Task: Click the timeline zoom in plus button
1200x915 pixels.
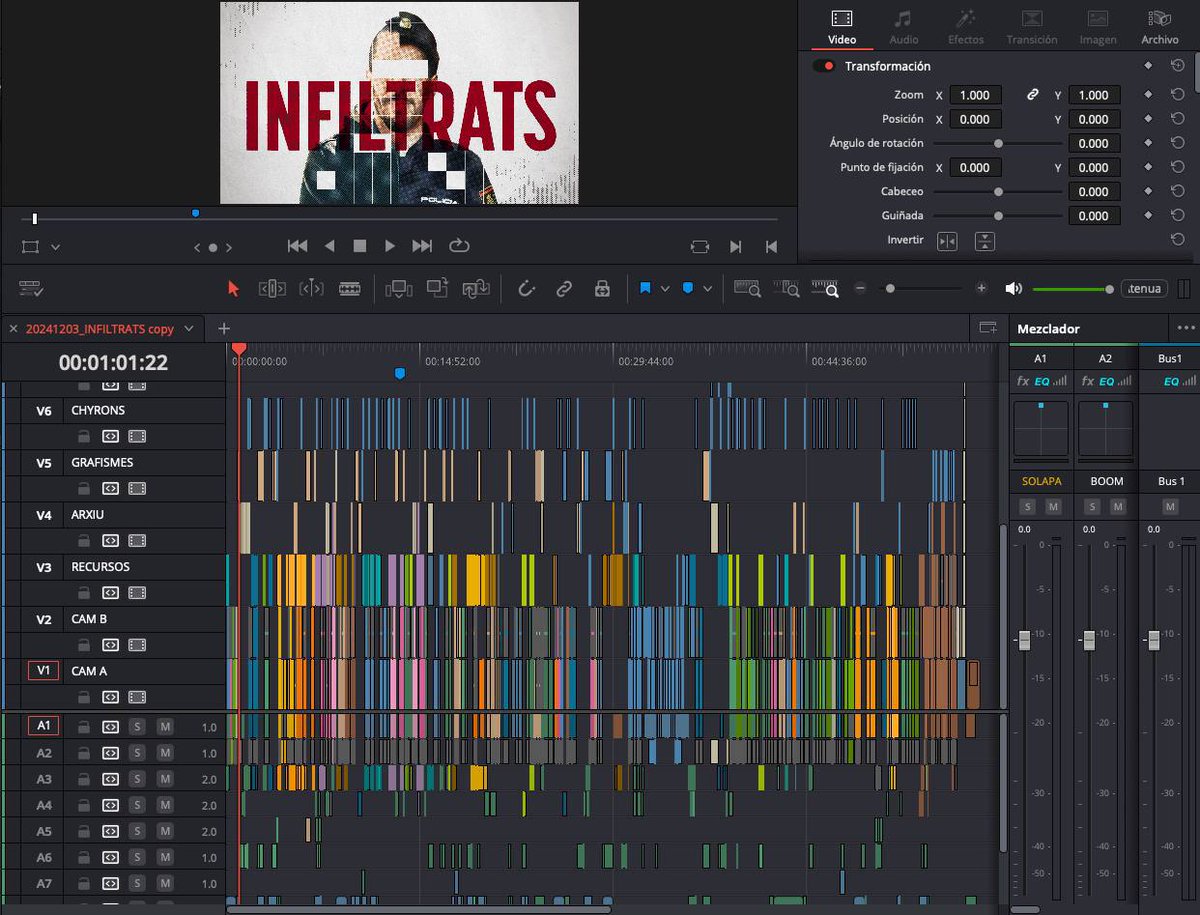Action: click(981, 288)
